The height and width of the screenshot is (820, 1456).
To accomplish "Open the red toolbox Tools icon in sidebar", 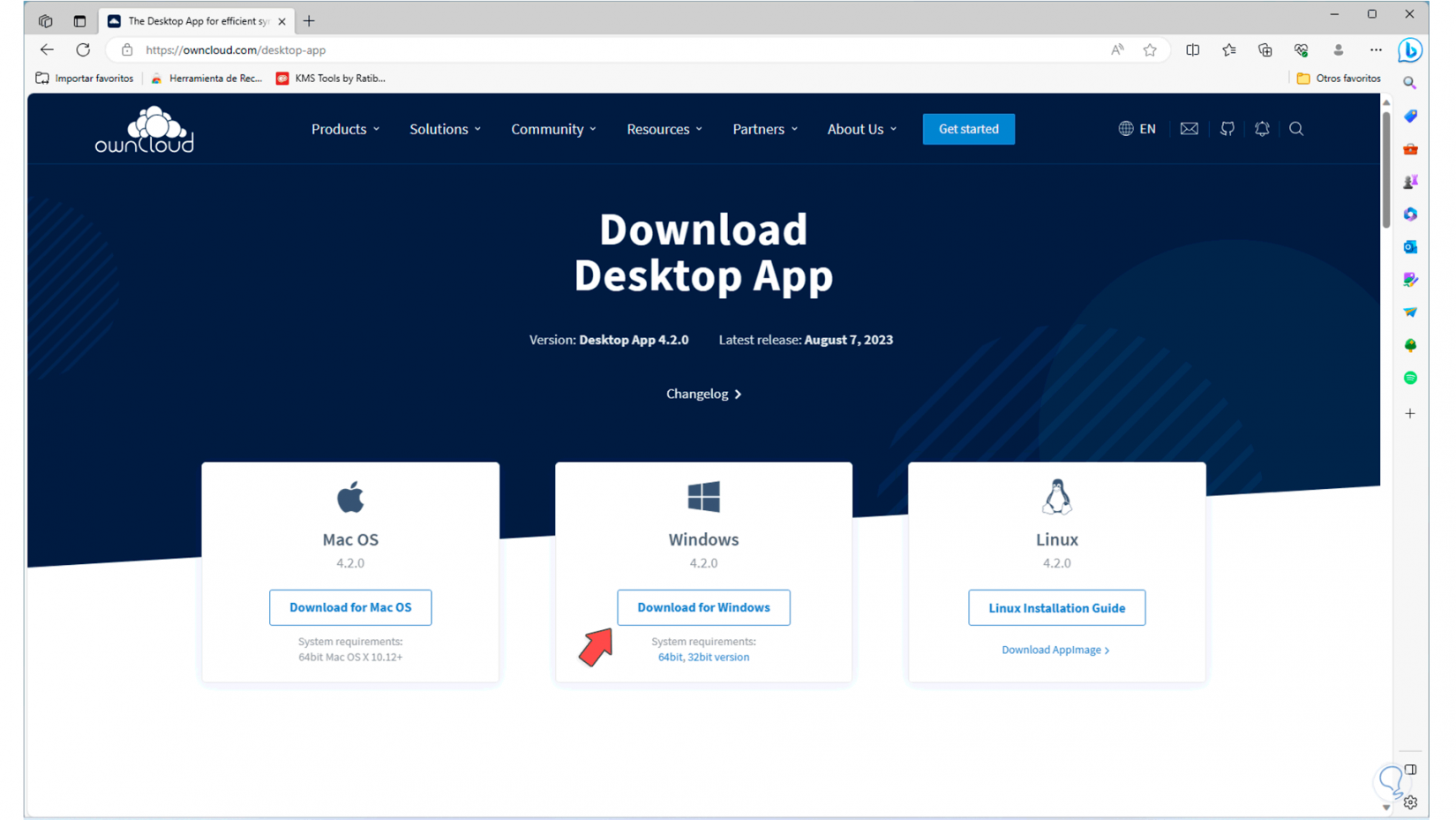I will 1410,149.
